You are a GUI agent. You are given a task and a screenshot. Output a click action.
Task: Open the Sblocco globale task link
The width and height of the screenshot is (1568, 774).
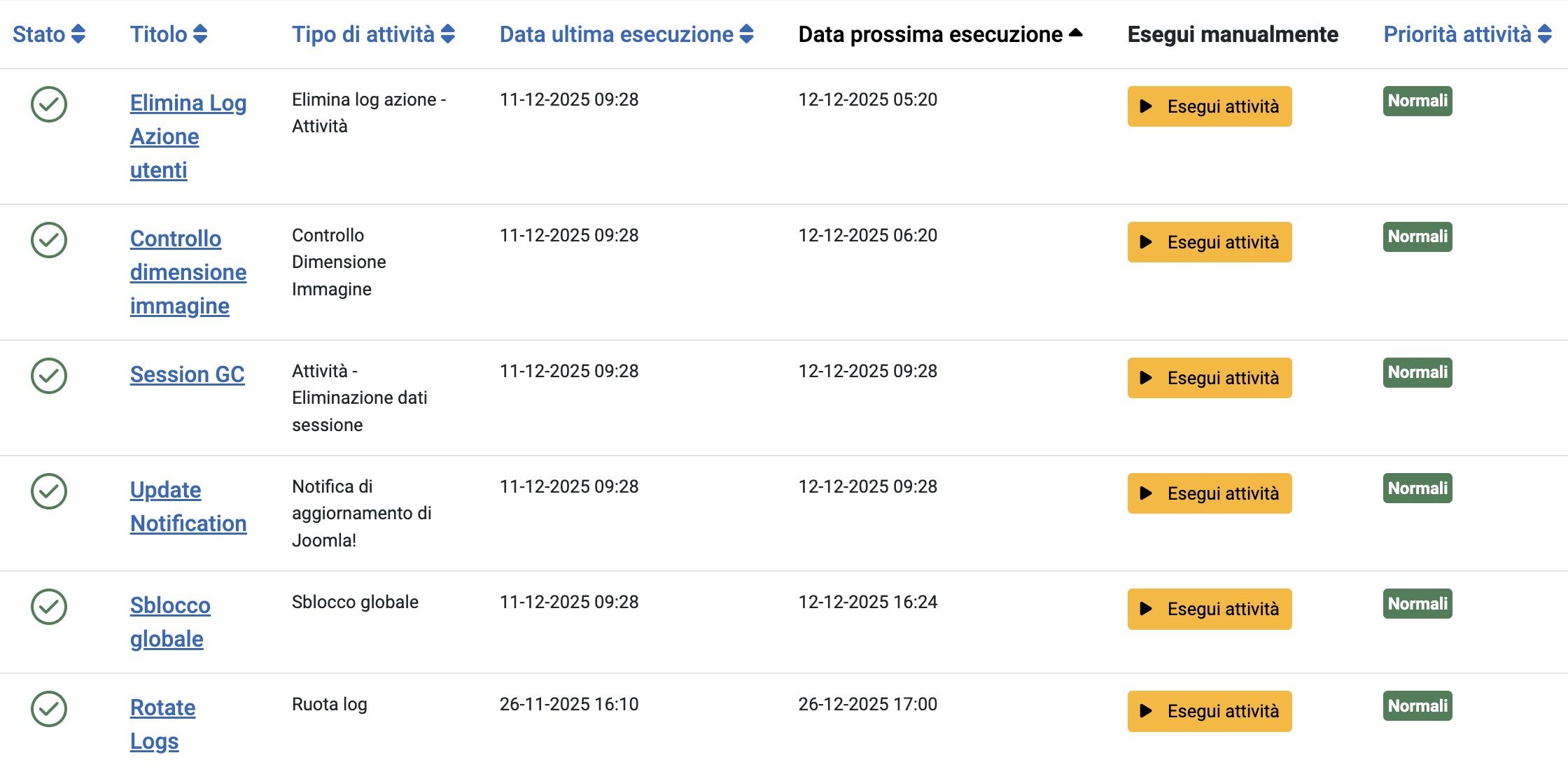click(x=170, y=622)
